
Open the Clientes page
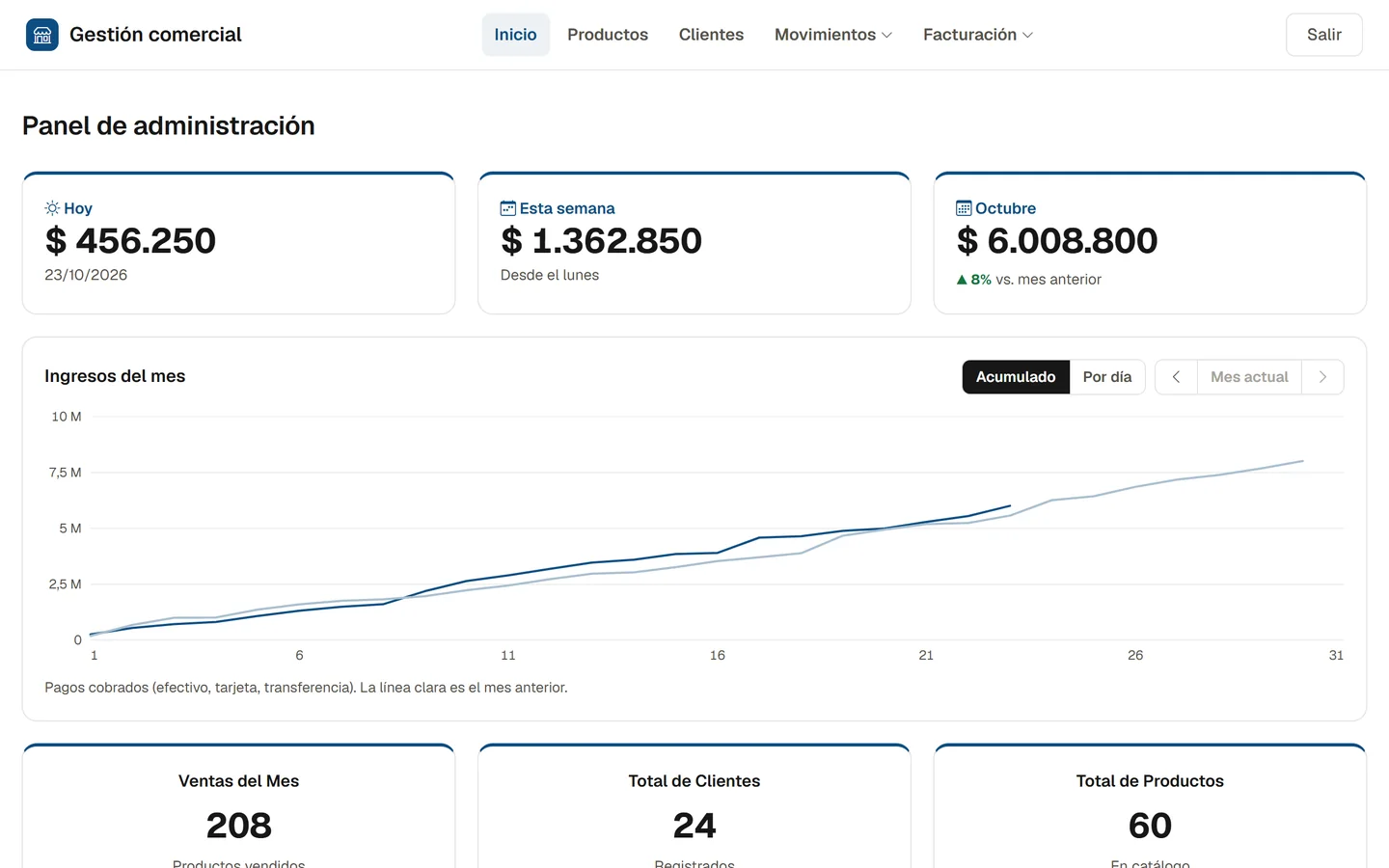[x=711, y=35]
